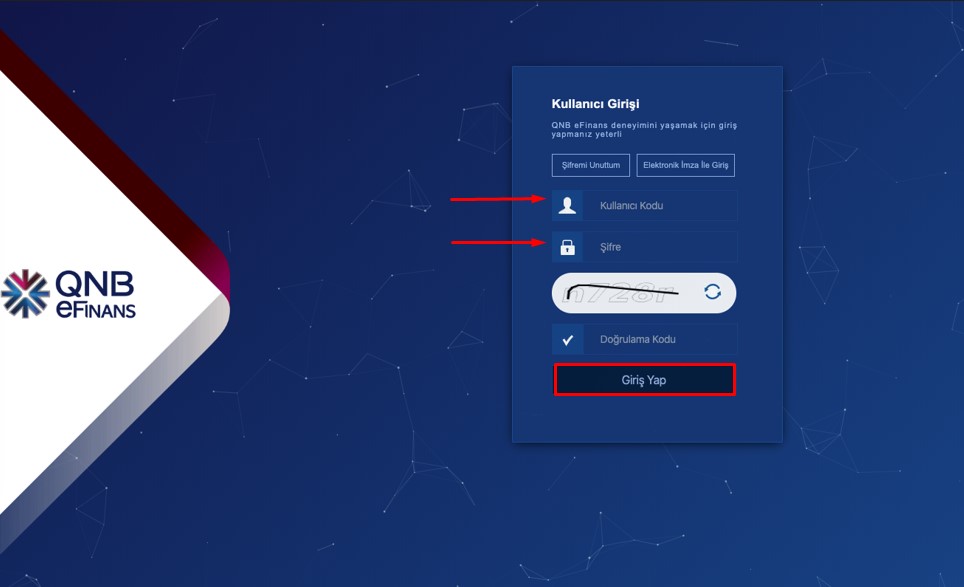The image size is (964, 587).
Task: Click the Kullanıcı Girişi heading
Action: pyautogui.click(x=595, y=104)
